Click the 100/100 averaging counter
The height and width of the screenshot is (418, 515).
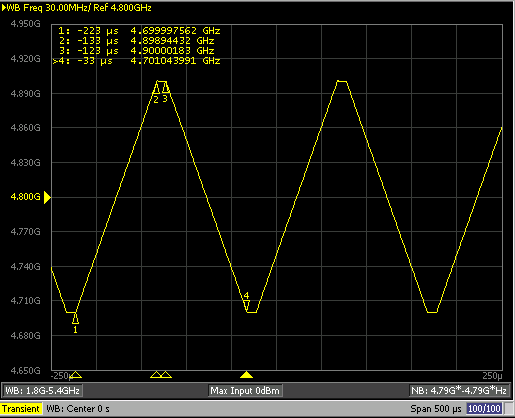tap(484, 409)
